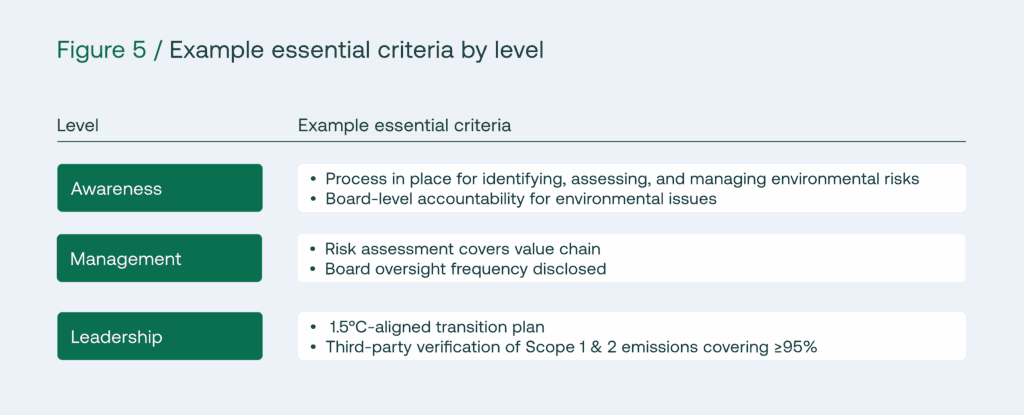Click 'Example essential criteria by level' heading
This screenshot has height=415, width=1024.
coord(357,51)
